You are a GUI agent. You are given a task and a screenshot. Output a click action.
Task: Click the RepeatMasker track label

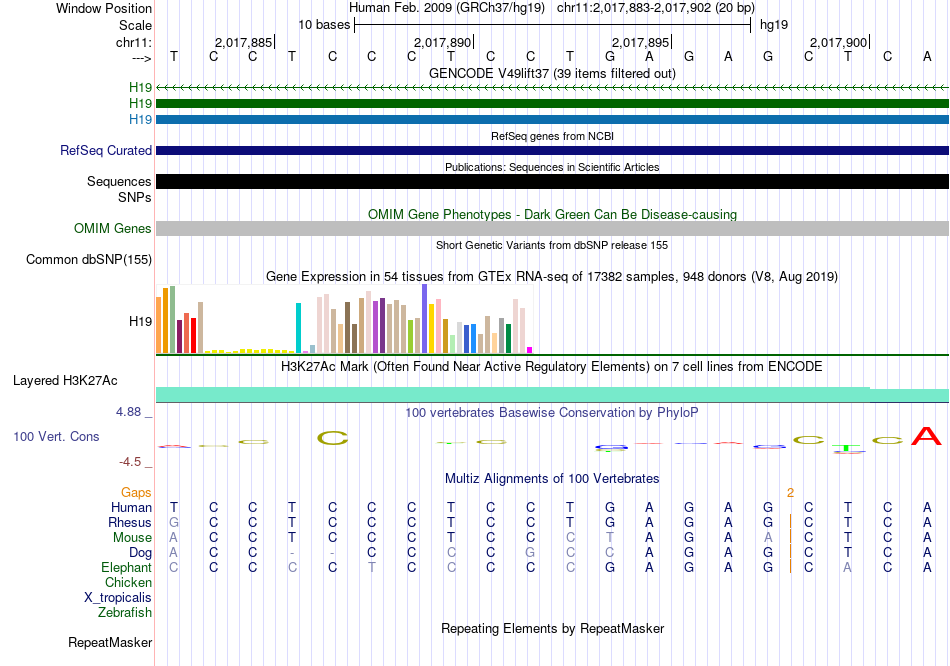110,642
